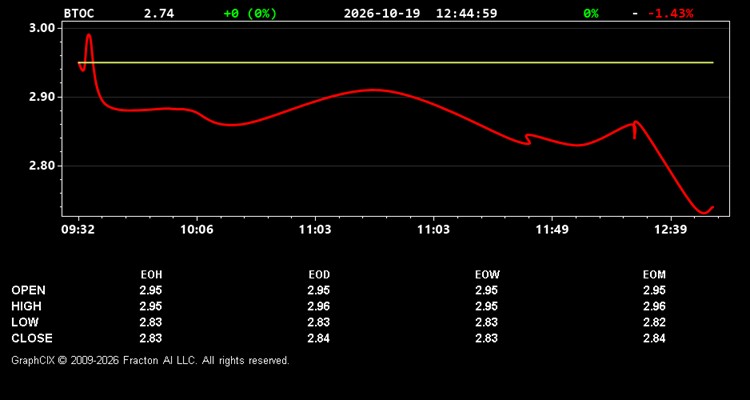Screen dimensions: 750x400
Task: Select the EOD column header
Action: [x=319, y=275]
